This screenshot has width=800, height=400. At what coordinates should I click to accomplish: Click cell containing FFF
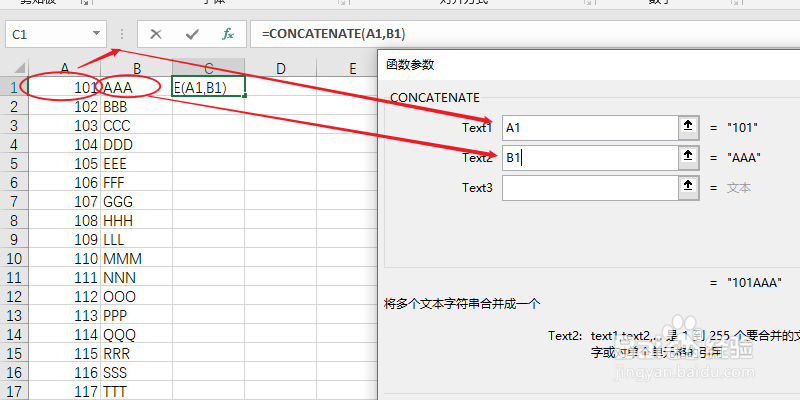coord(137,182)
